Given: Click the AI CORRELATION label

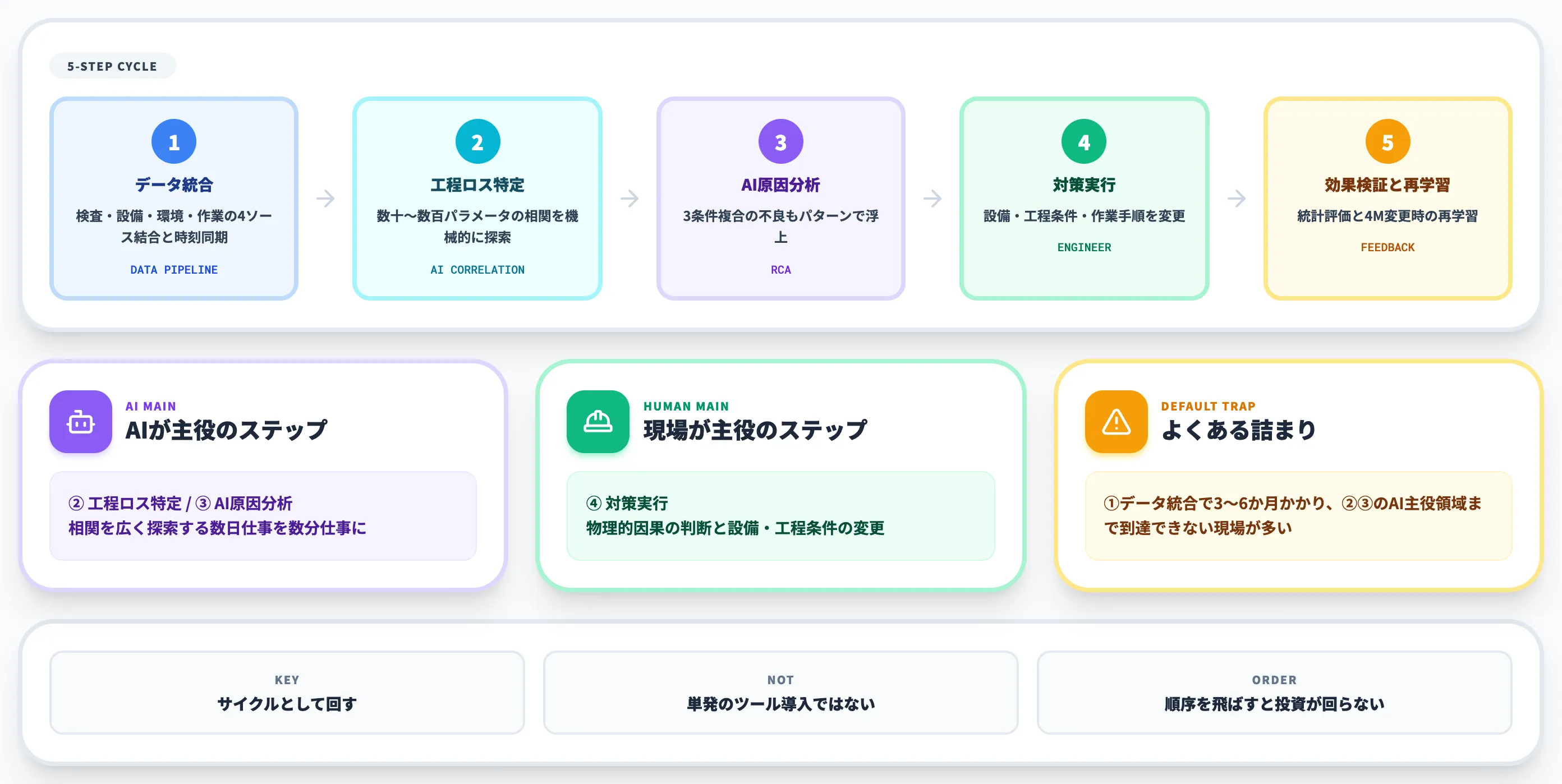Looking at the screenshot, I should point(478,270).
